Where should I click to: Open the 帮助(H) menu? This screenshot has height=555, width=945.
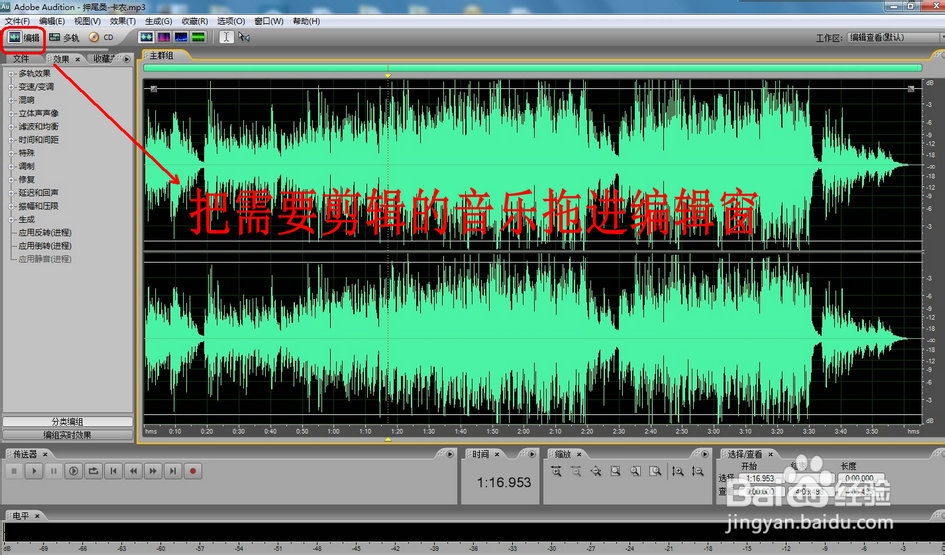pos(306,21)
